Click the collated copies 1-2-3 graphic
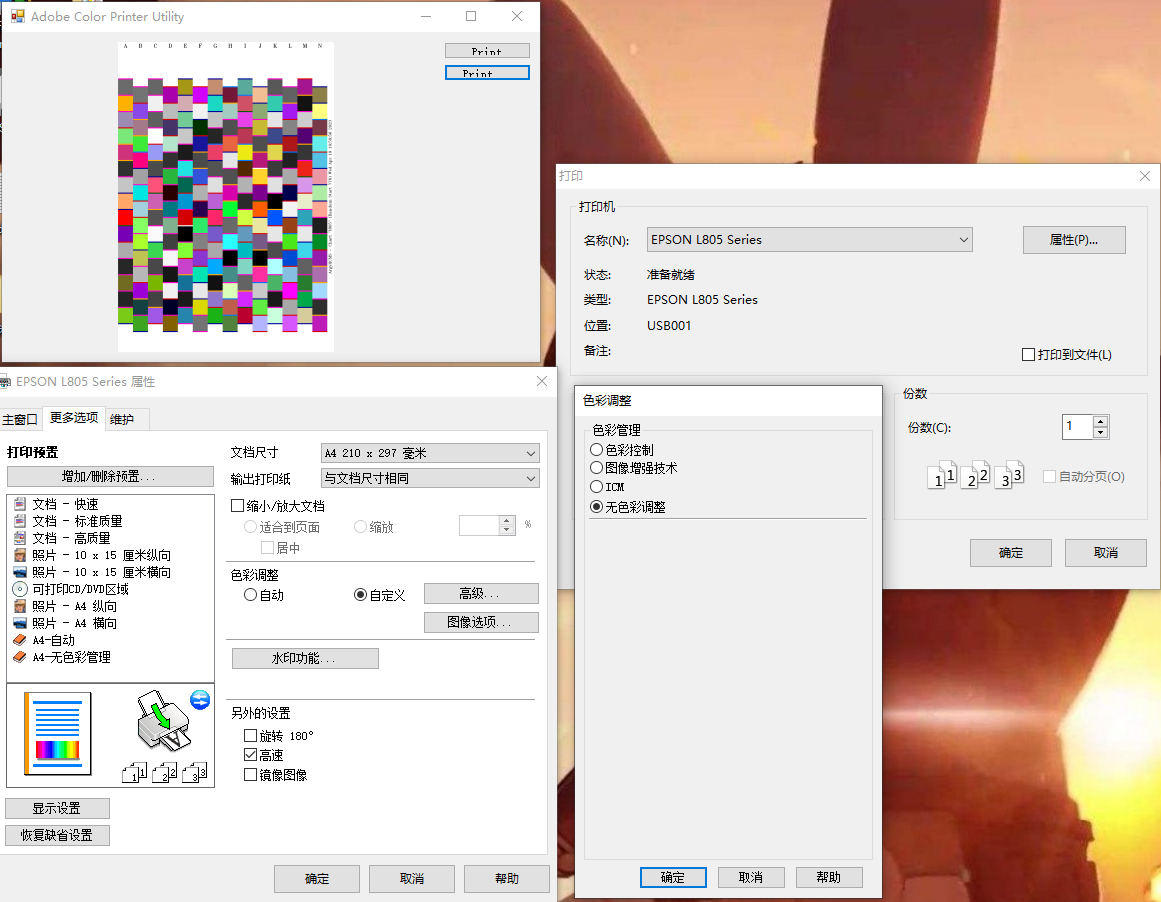1161x902 pixels. click(x=165, y=774)
